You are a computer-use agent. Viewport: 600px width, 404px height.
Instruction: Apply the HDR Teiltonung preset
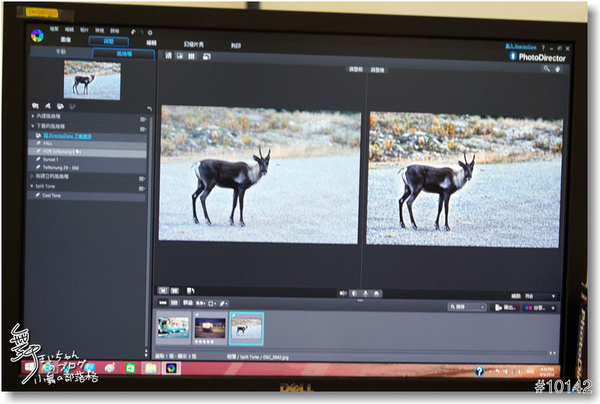point(88,152)
